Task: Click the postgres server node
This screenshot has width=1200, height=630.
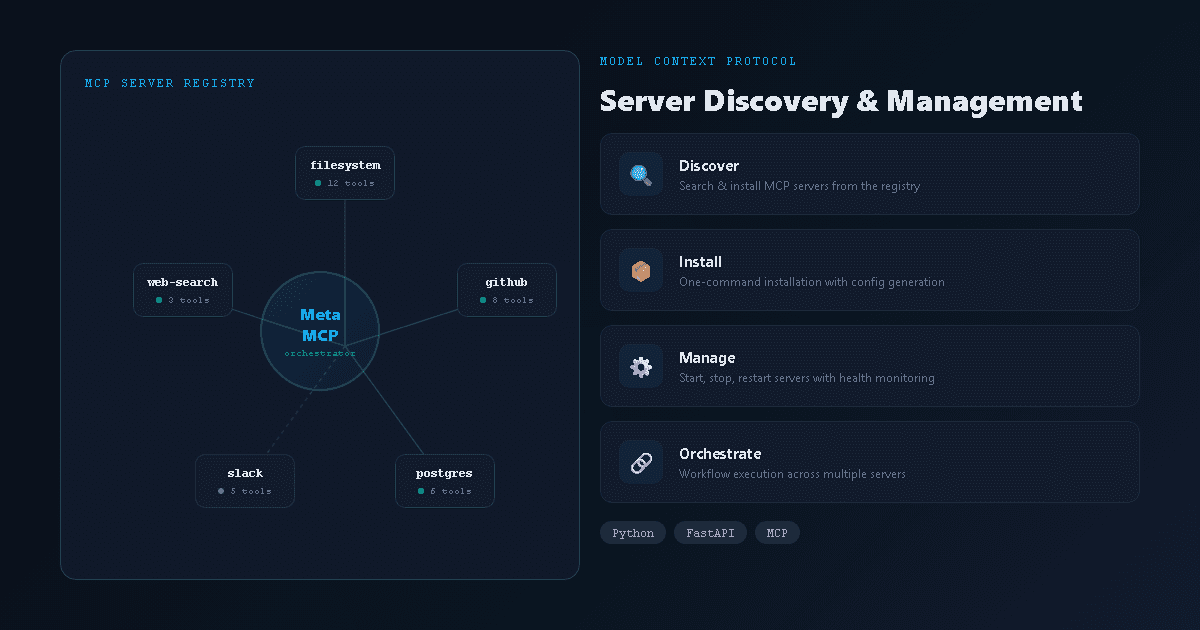Action: point(445,480)
